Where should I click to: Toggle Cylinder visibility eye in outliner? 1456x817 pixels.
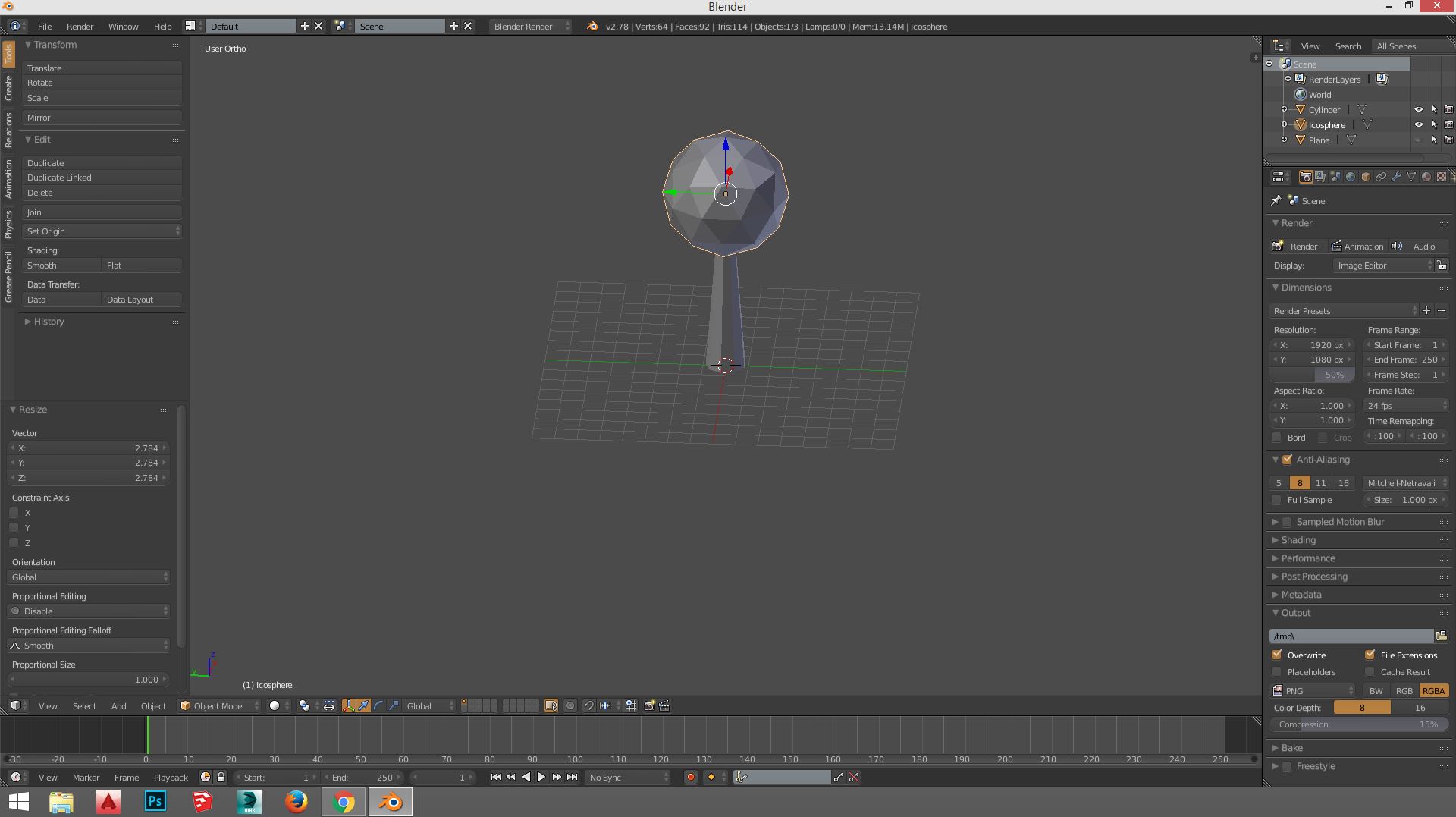(x=1418, y=109)
